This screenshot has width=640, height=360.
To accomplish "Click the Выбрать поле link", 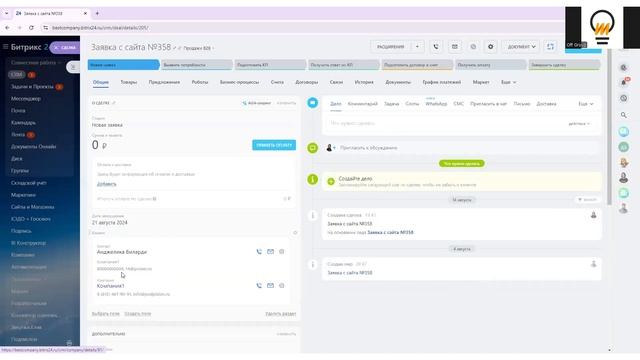I will click(x=105, y=313).
